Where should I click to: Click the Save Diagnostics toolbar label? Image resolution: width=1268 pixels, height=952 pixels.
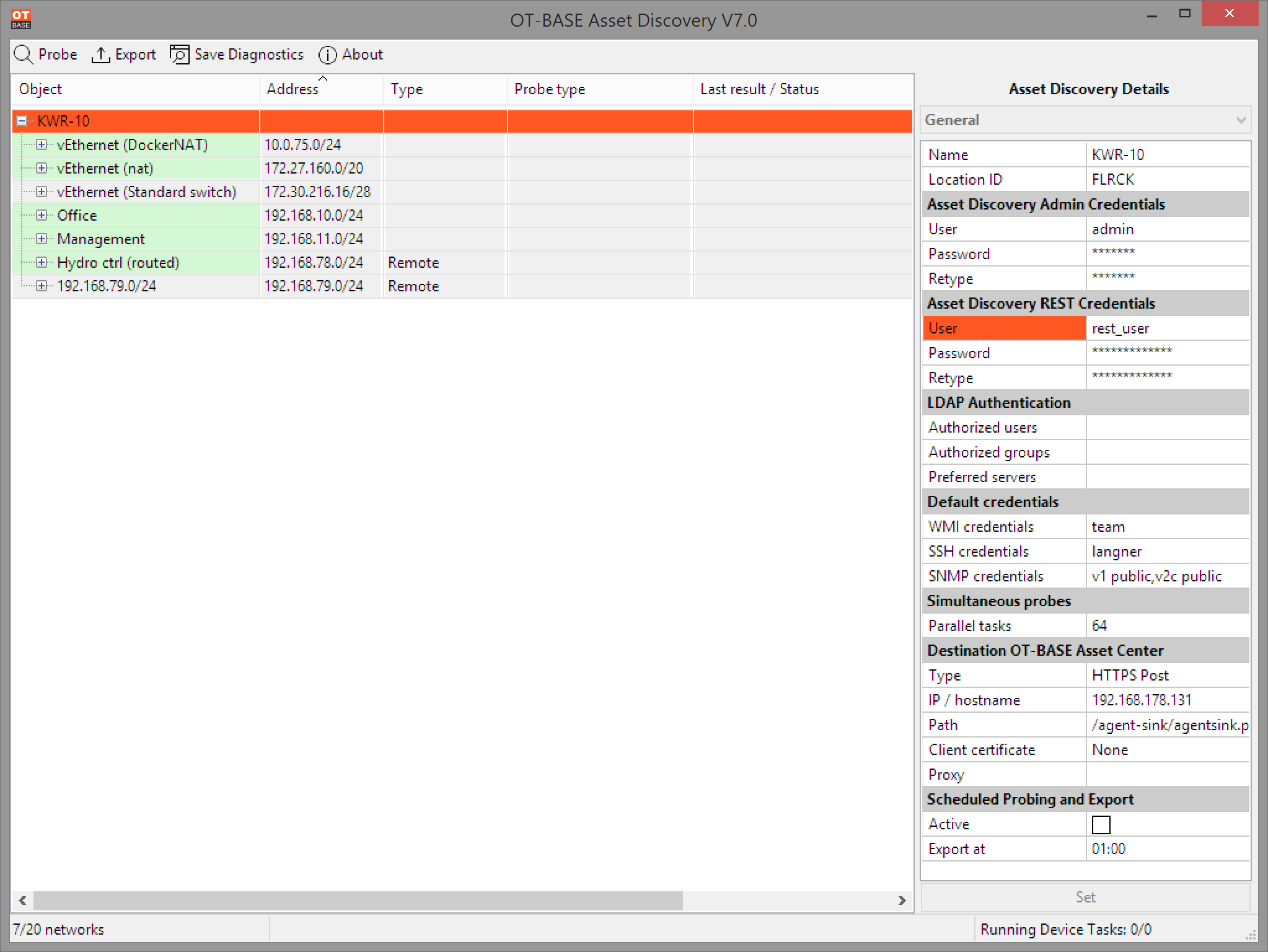click(249, 55)
